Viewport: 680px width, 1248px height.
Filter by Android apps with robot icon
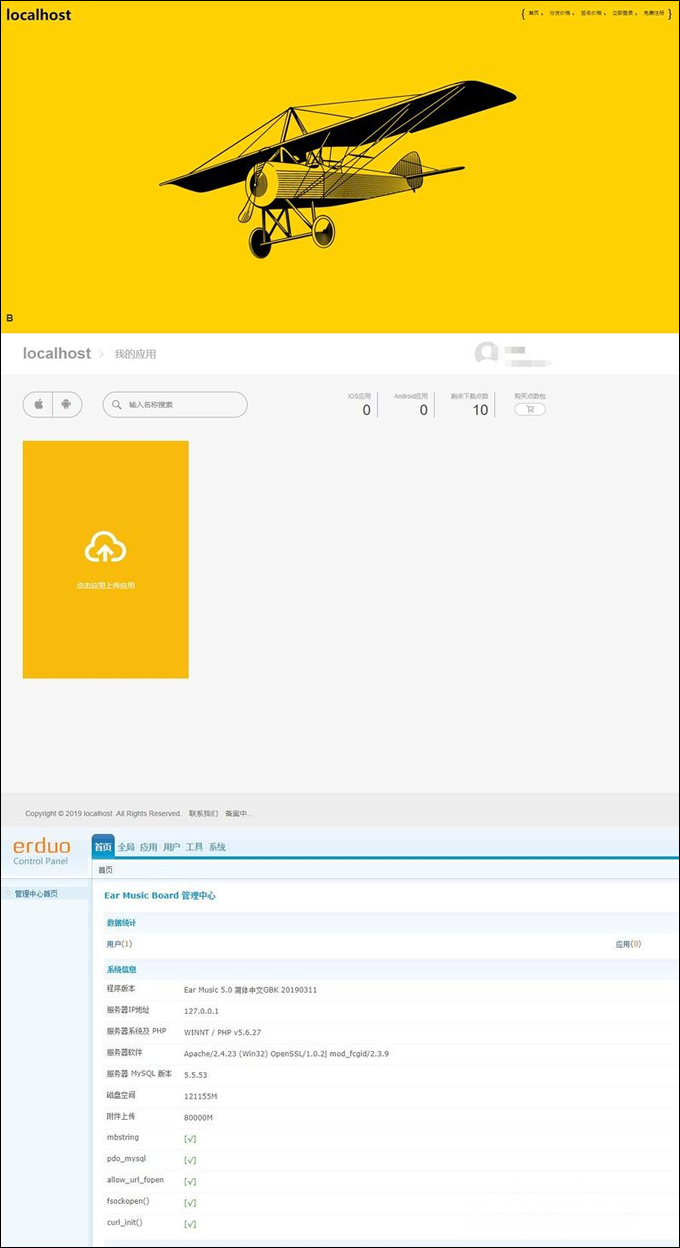click(67, 404)
